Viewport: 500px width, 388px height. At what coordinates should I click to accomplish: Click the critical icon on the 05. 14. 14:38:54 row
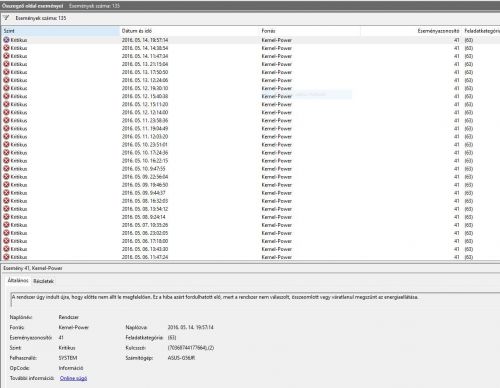[6, 48]
